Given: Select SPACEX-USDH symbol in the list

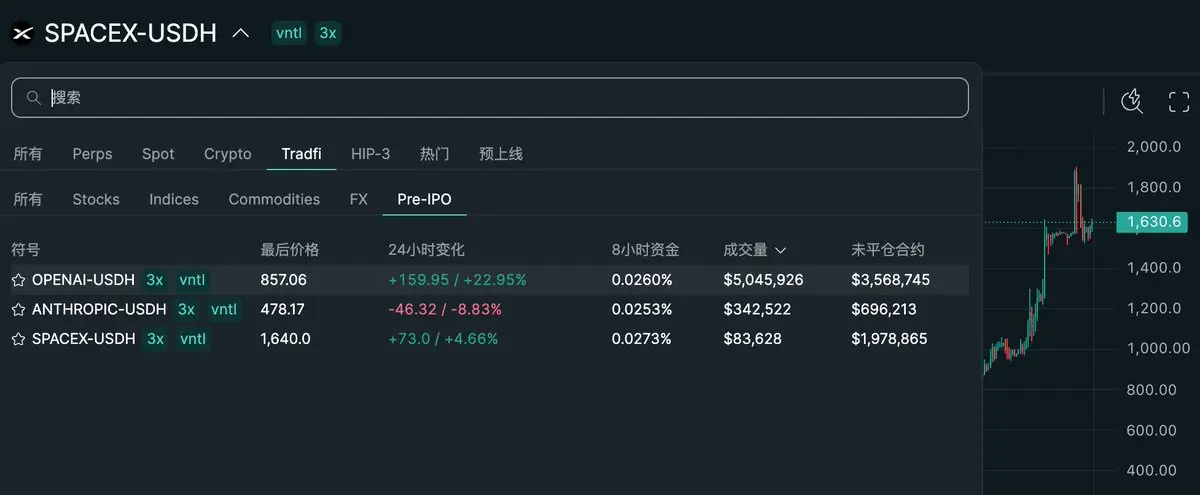Looking at the screenshot, I should [83, 339].
